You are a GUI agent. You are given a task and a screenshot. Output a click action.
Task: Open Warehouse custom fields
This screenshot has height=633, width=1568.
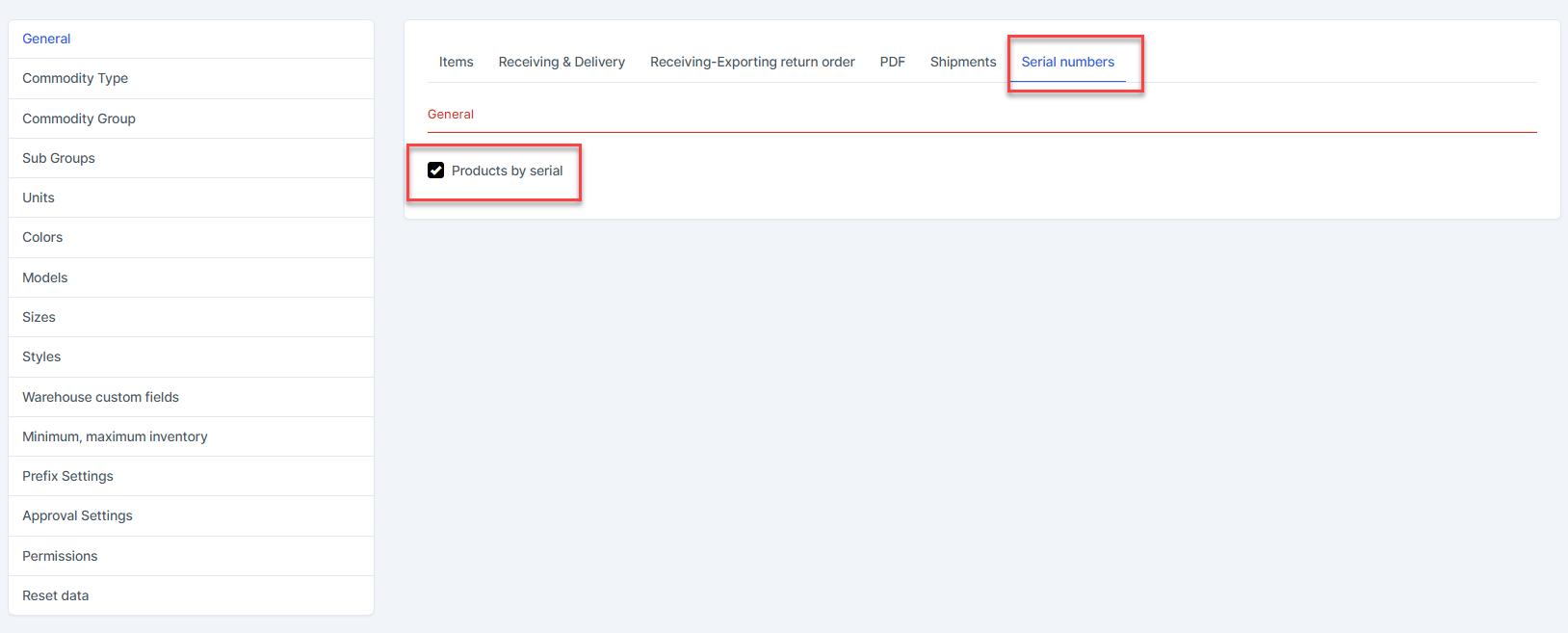click(x=101, y=397)
